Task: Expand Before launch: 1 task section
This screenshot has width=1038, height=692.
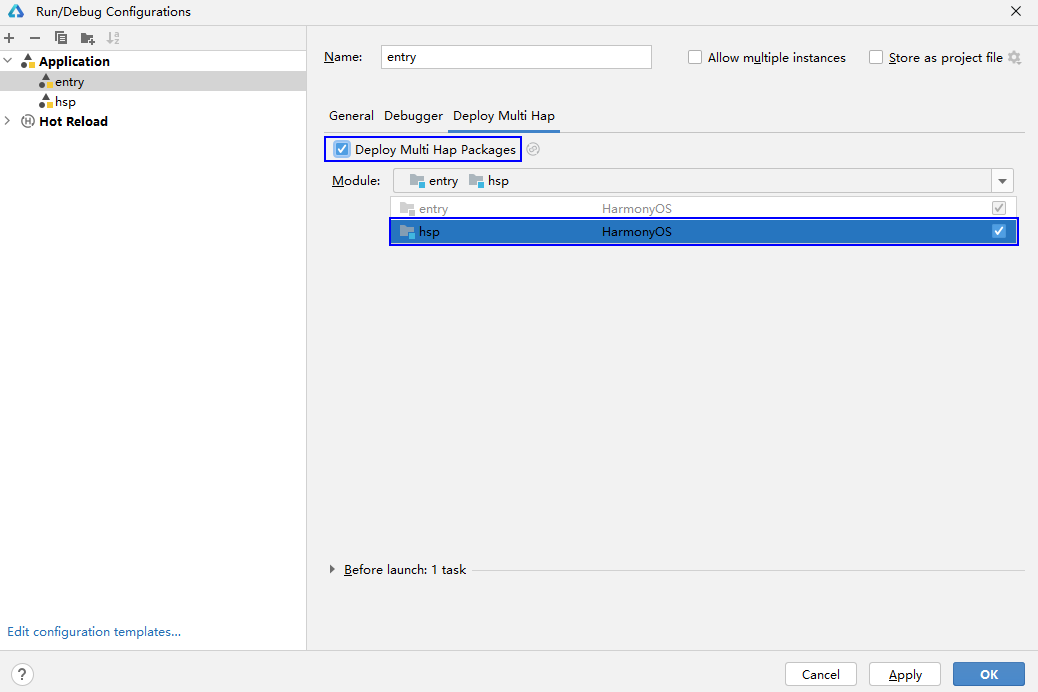Action: [333, 569]
